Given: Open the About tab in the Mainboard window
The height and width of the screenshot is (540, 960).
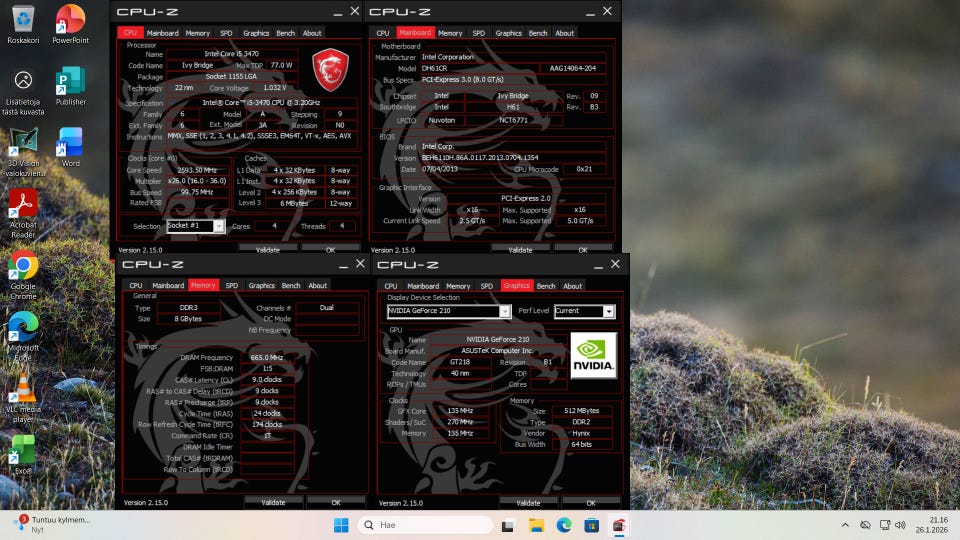Looking at the screenshot, I should point(564,33).
